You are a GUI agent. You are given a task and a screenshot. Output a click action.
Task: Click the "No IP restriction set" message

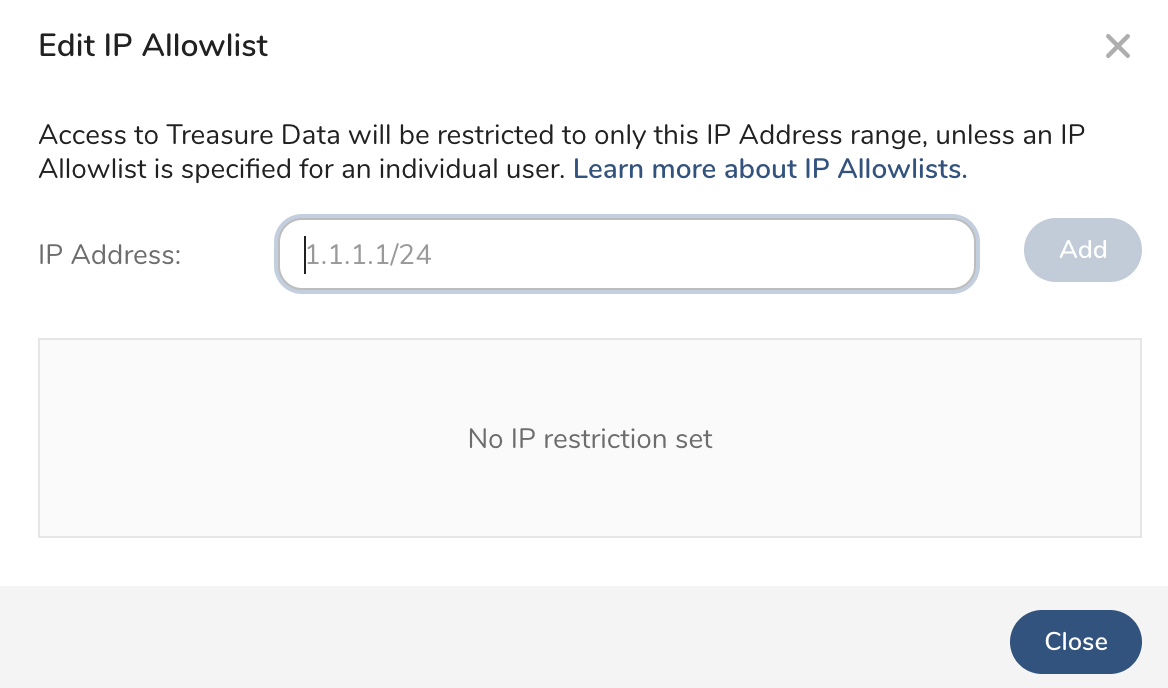coord(590,439)
